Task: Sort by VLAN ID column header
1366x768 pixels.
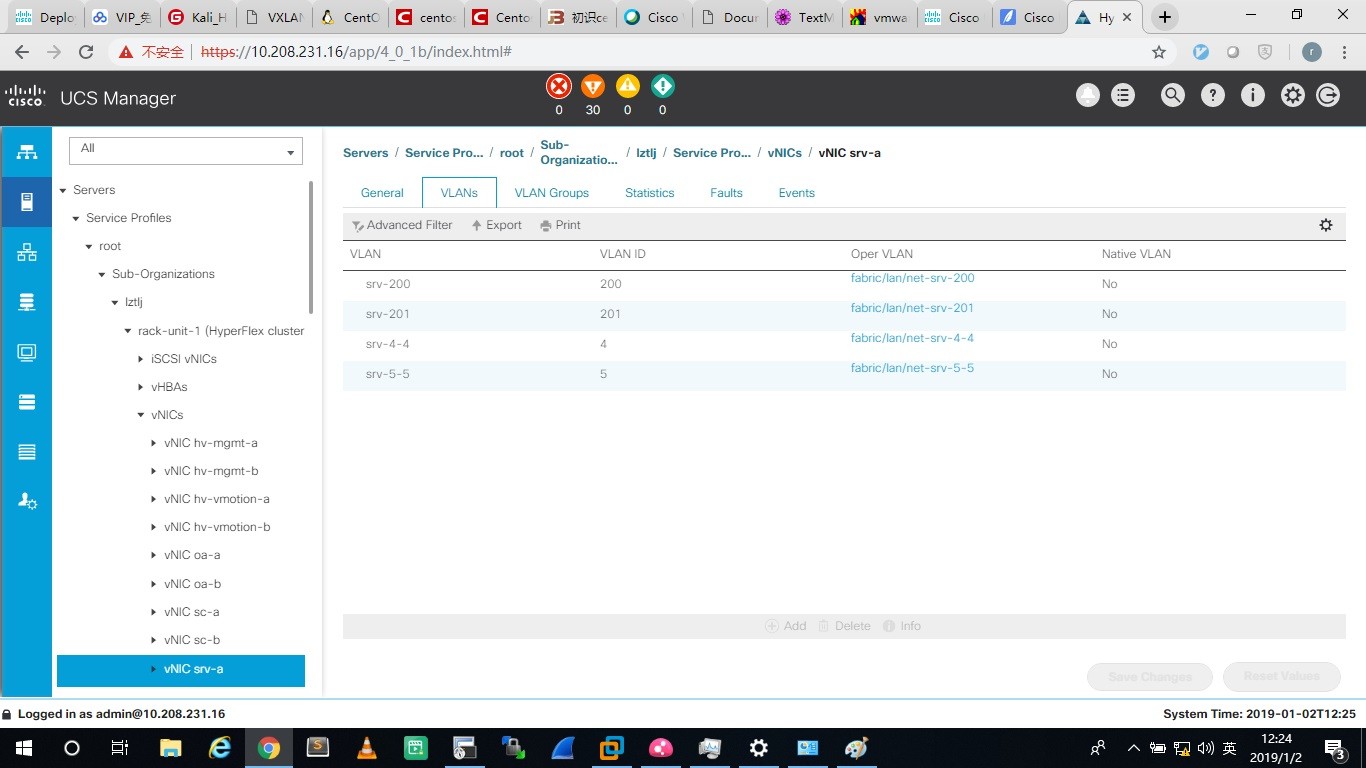Action: click(622, 254)
